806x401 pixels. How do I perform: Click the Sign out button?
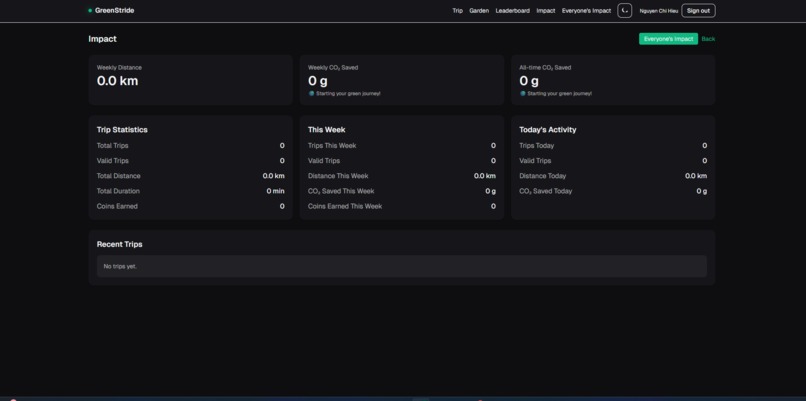[698, 11]
